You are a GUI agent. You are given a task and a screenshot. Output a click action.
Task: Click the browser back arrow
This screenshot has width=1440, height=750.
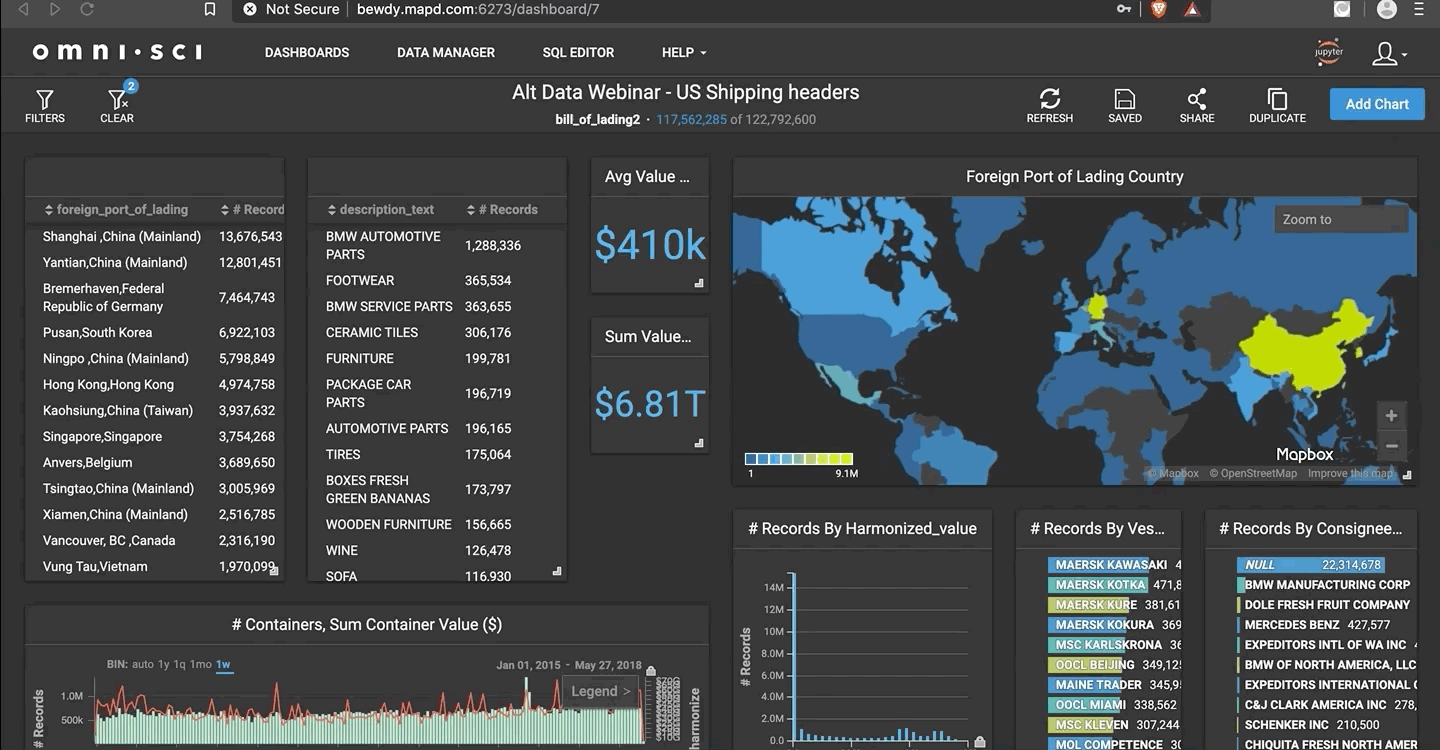coord(23,9)
